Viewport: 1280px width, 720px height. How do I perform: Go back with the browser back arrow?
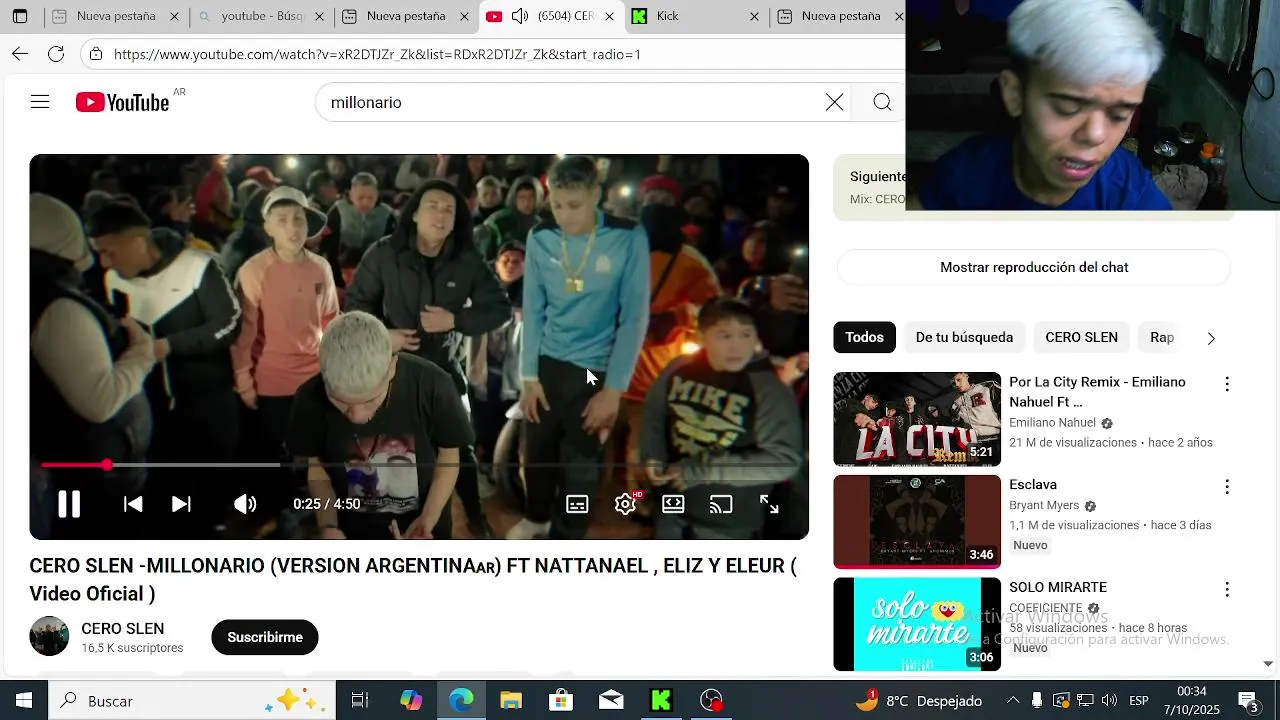click(20, 54)
